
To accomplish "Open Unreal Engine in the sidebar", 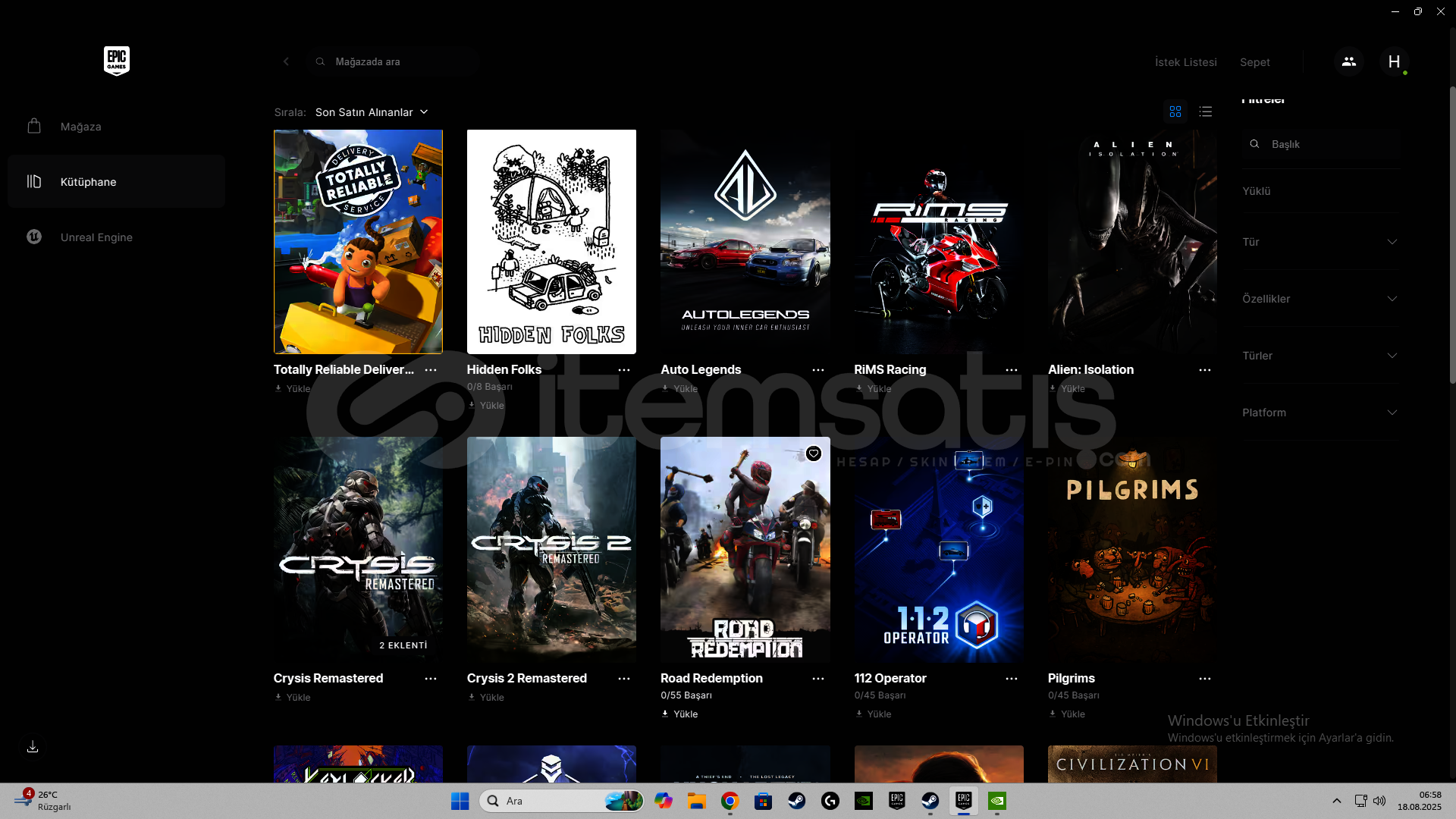I will click(x=117, y=237).
